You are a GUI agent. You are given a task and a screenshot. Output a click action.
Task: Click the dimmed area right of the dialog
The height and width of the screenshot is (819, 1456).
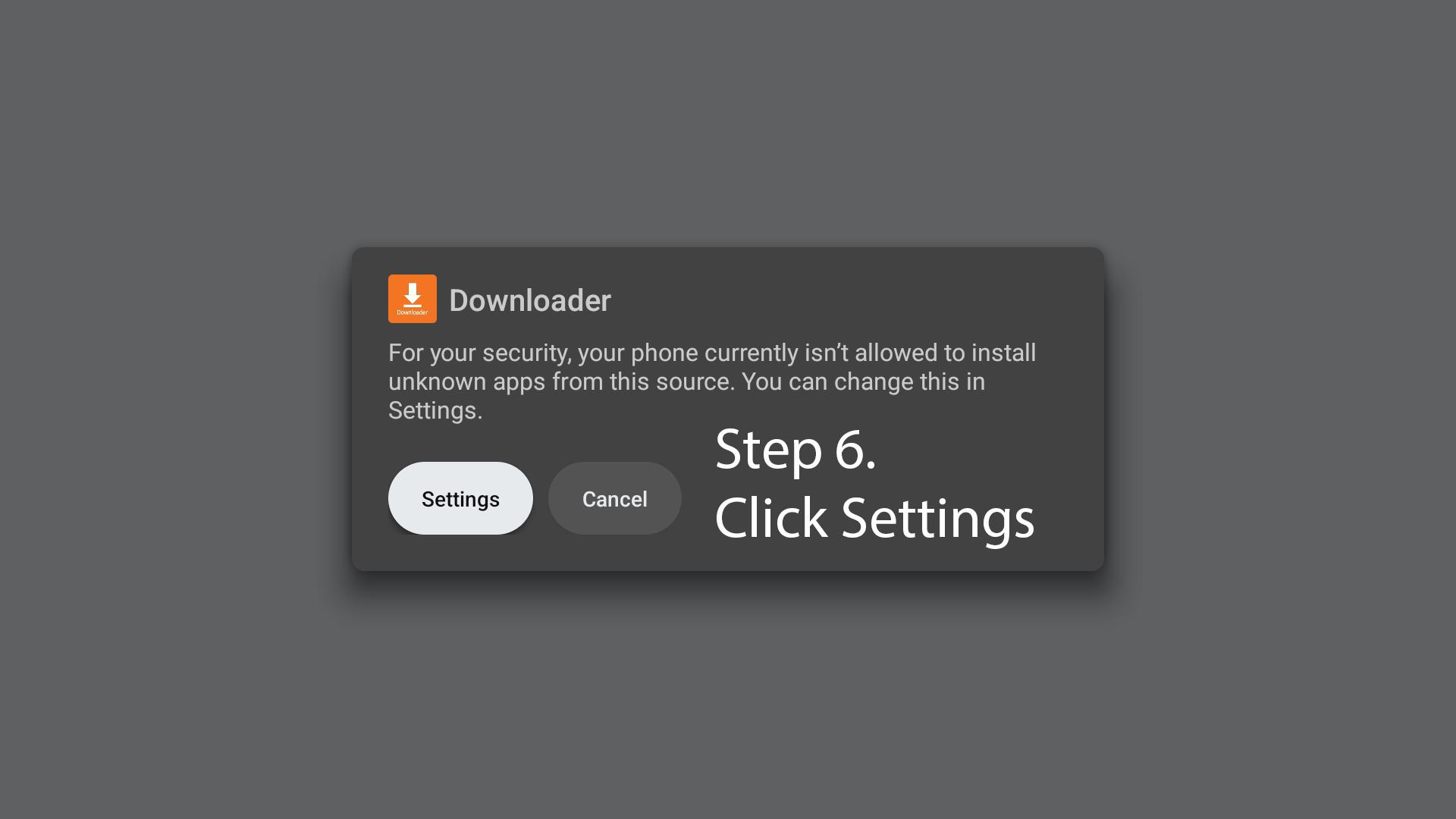[1282, 409]
